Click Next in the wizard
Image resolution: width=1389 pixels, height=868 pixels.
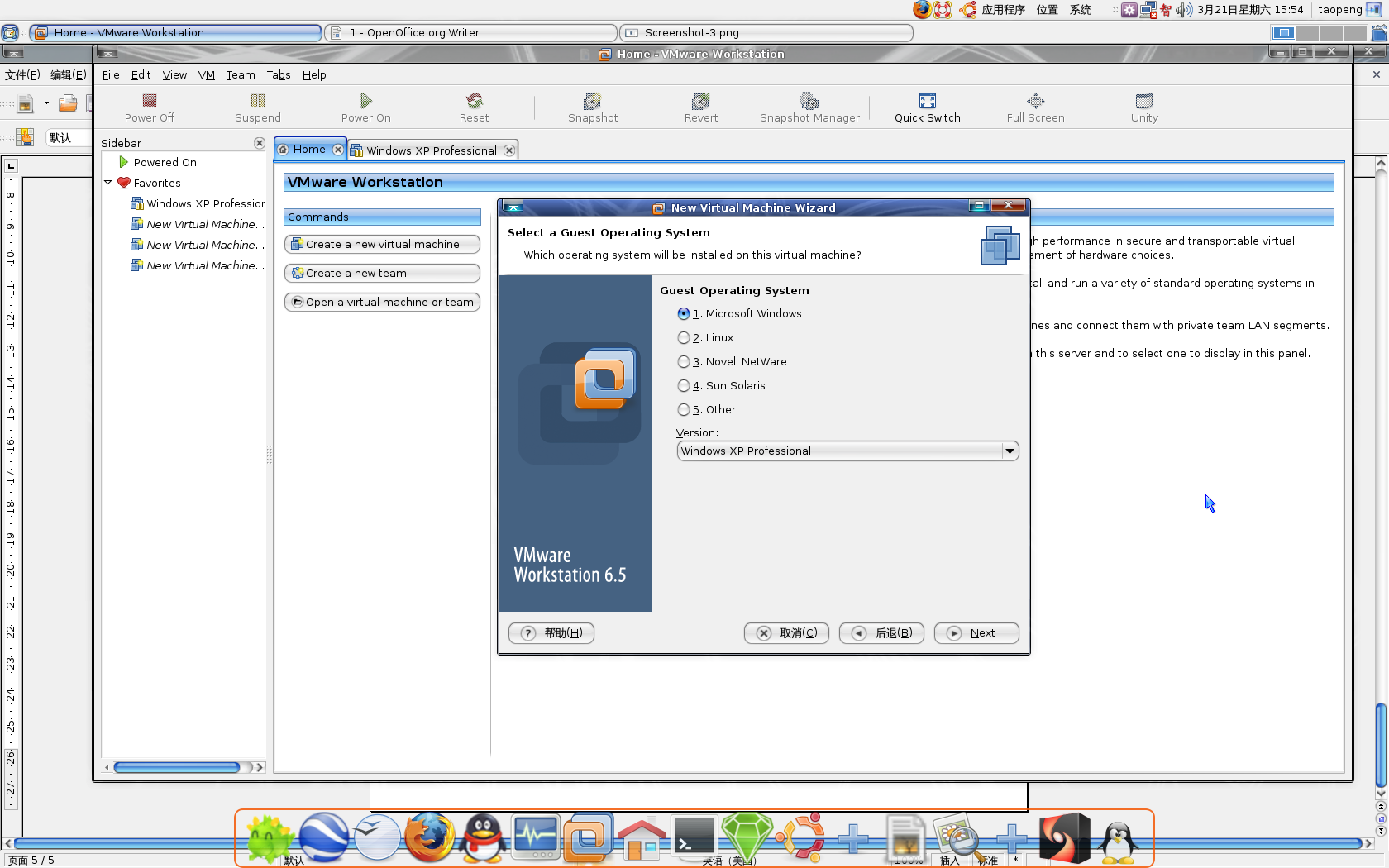(976, 633)
